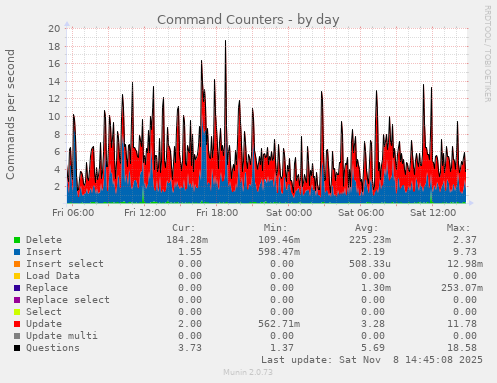Screen dimensions: 497x383
Task: Click Questions average value 5.69
Action: (373, 348)
